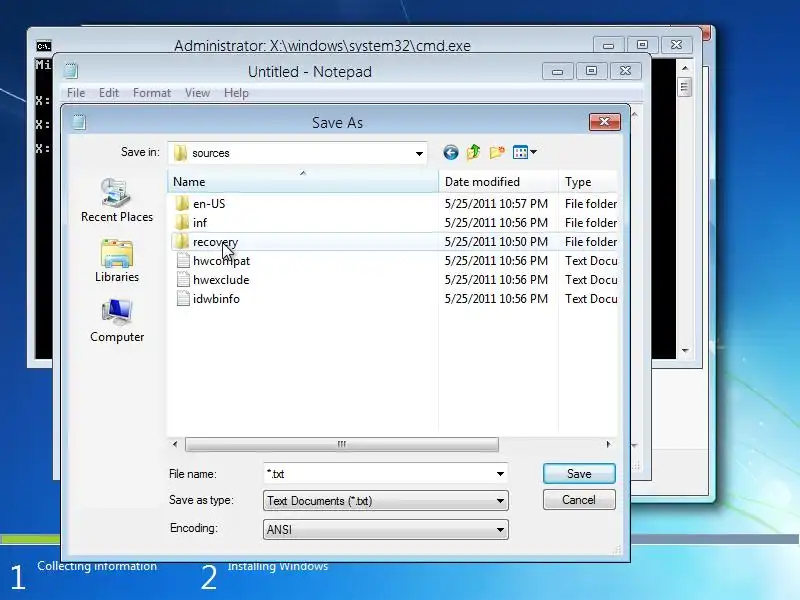This screenshot has height=600, width=800.
Task: Go up one folder level
Action: point(473,152)
